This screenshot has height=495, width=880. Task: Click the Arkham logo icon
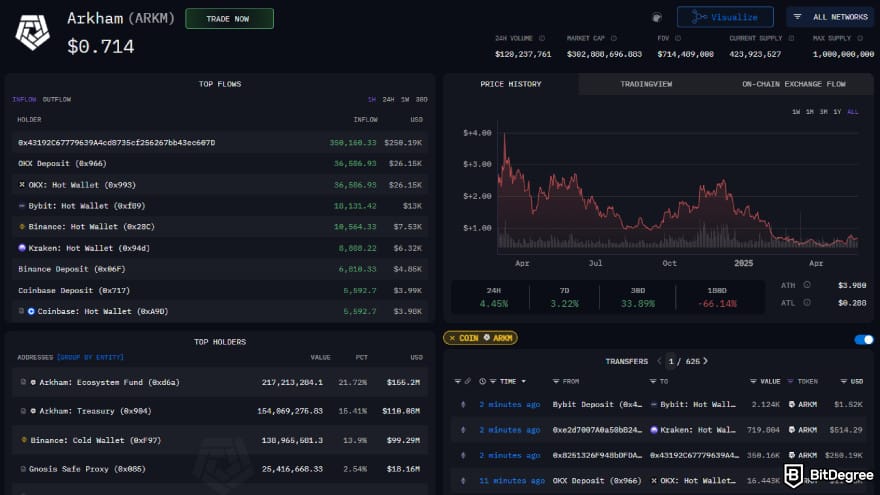pos(32,32)
